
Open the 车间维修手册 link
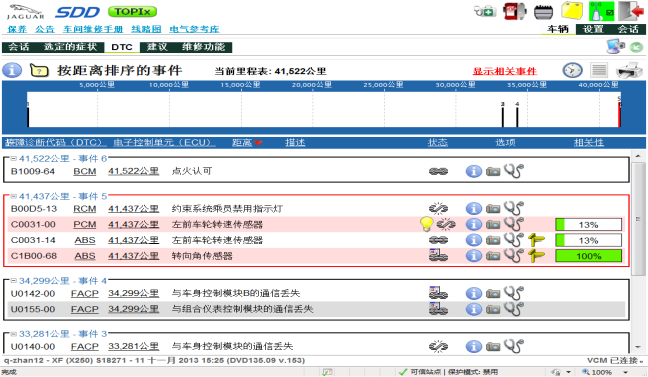pyautogui.click(x=93, y=29)
